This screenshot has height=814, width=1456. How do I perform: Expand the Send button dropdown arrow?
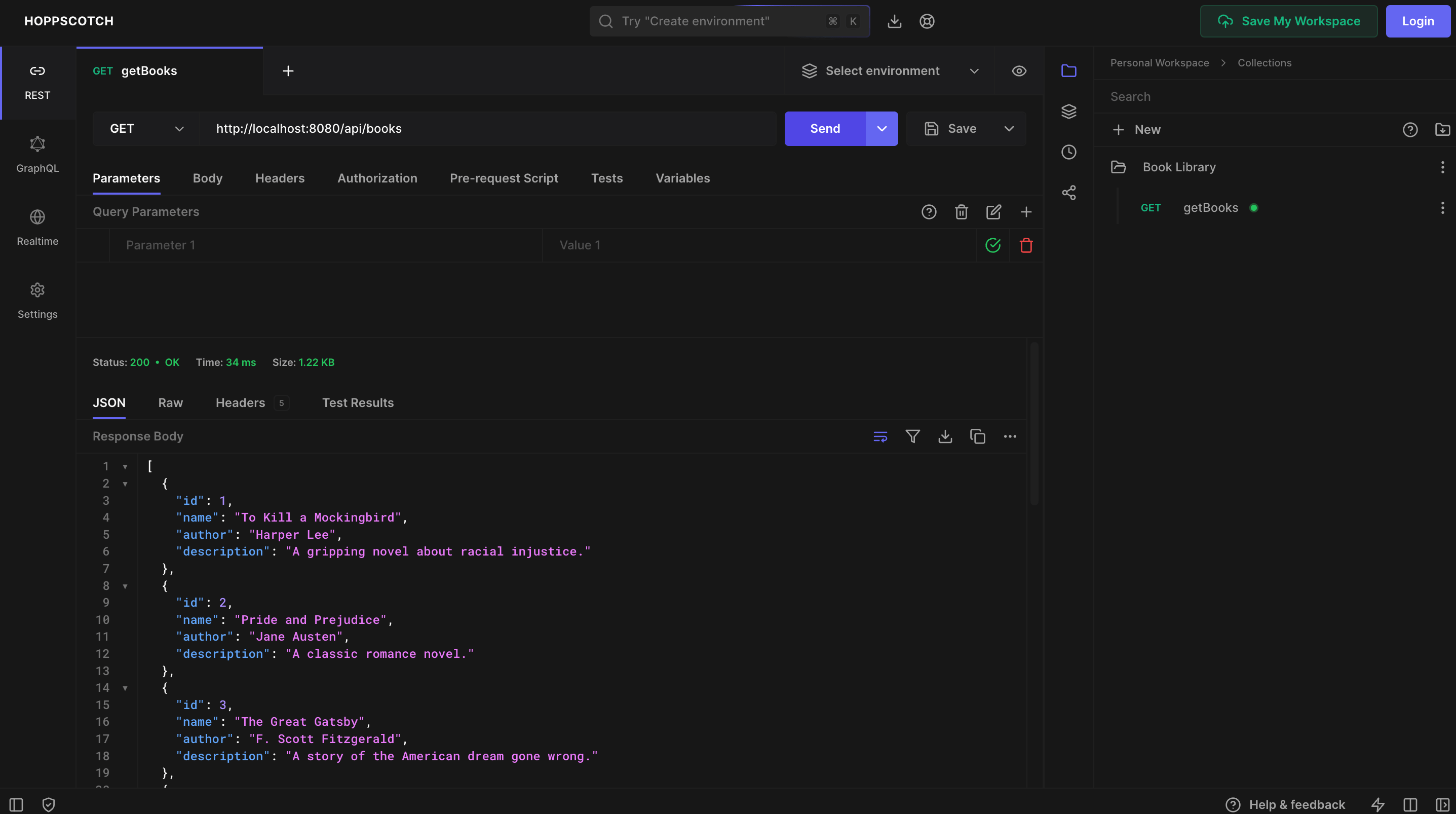[881, 128]
